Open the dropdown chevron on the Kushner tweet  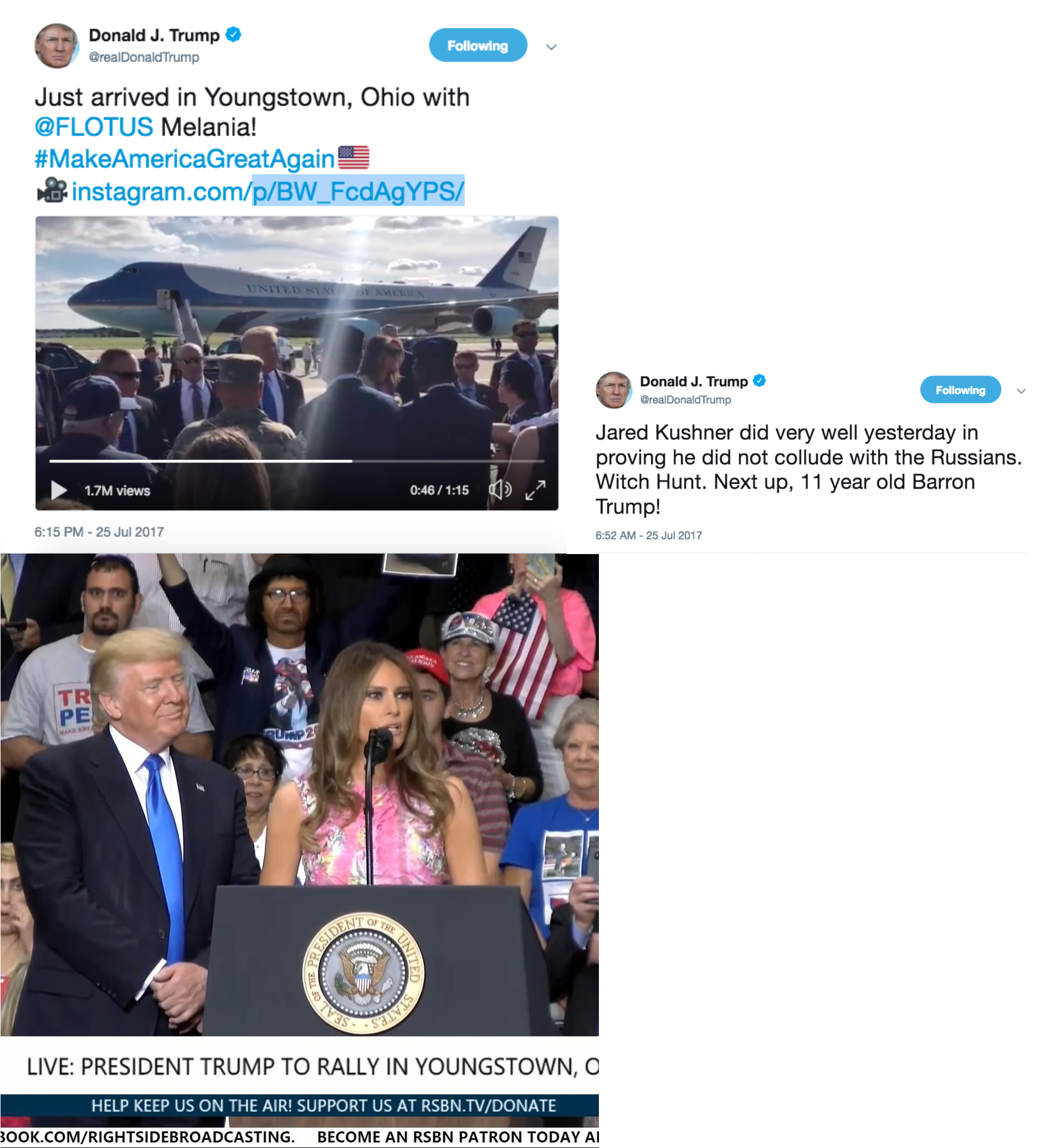[x=1021, y=391]
